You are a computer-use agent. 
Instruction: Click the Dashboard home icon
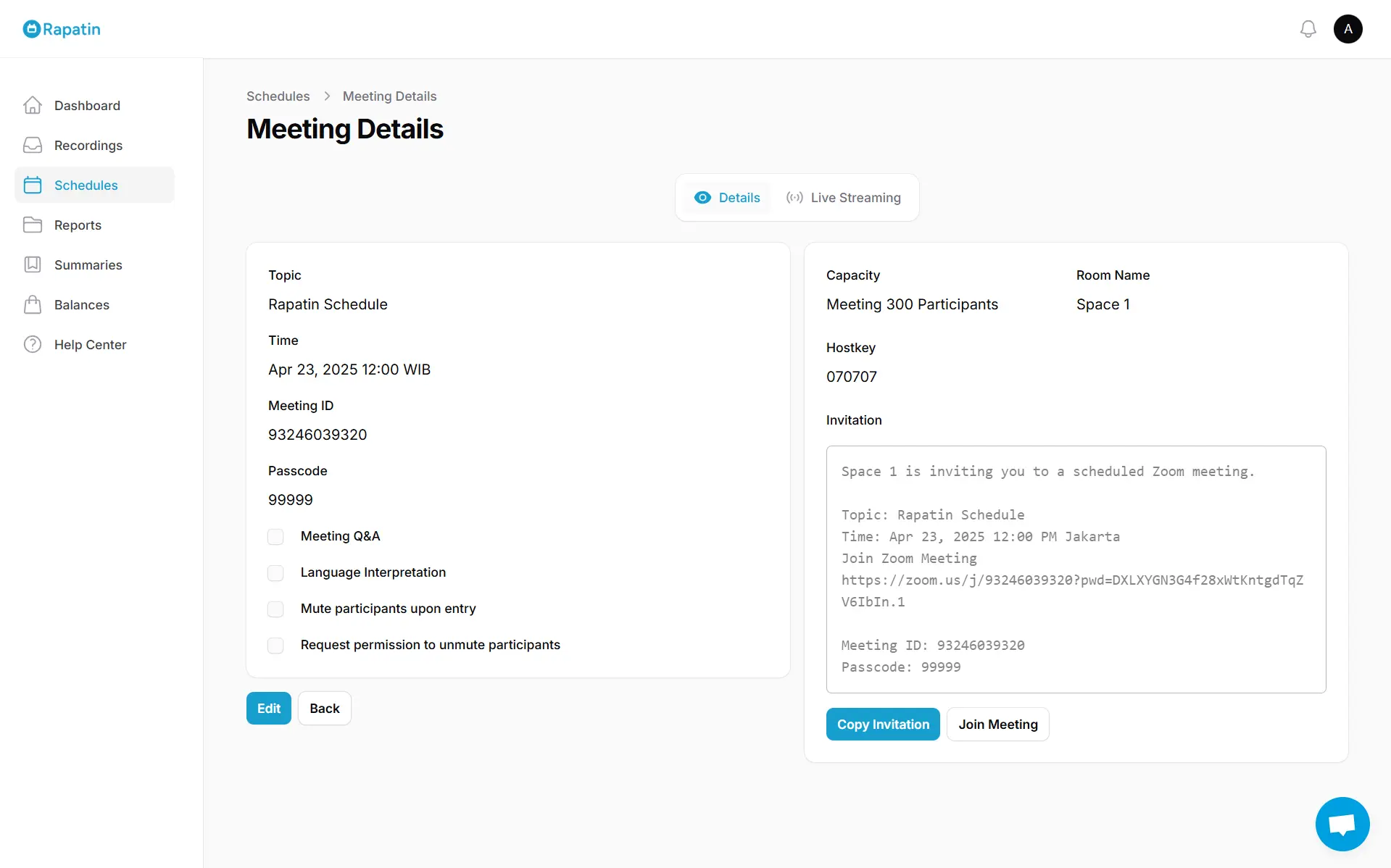pos(33,106)
